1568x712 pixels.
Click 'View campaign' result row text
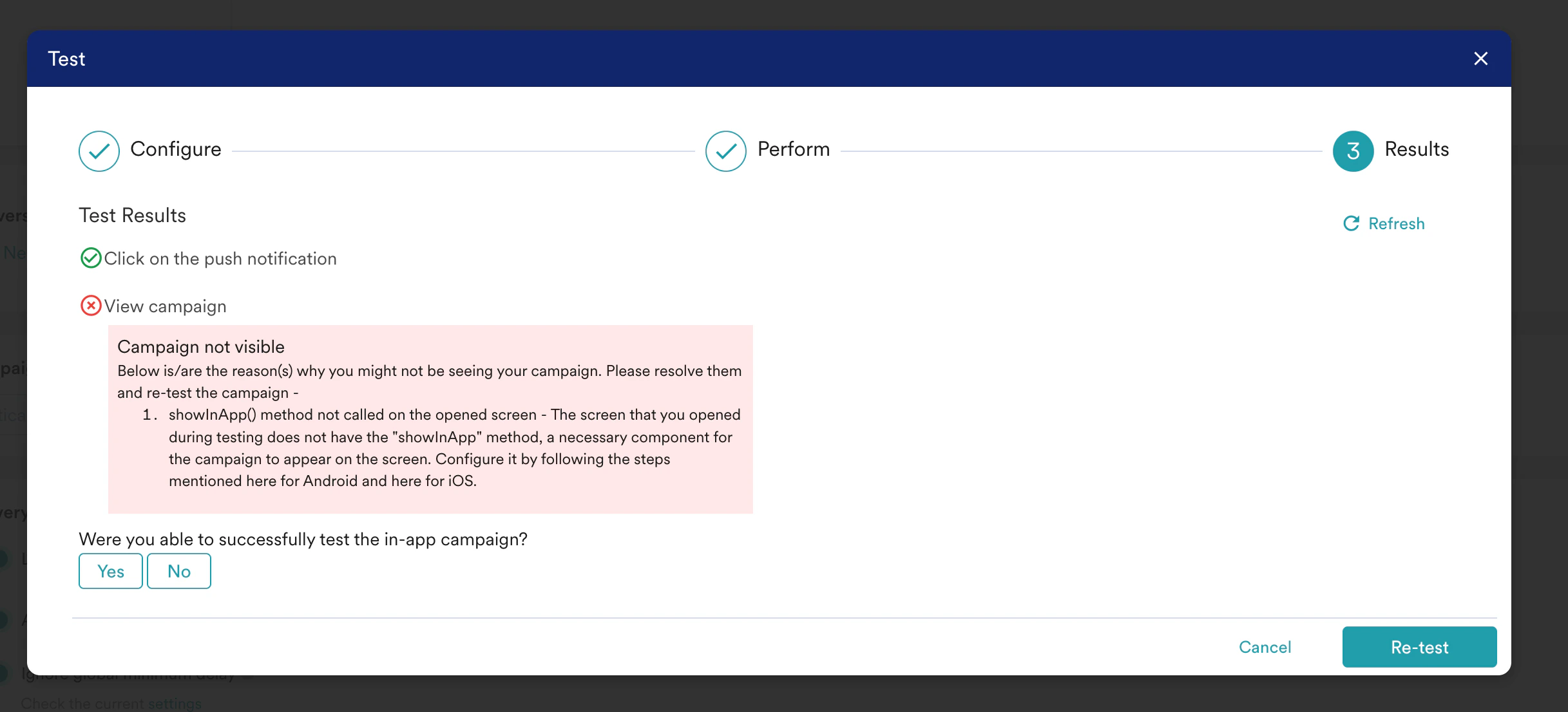(x=165, y=306)
